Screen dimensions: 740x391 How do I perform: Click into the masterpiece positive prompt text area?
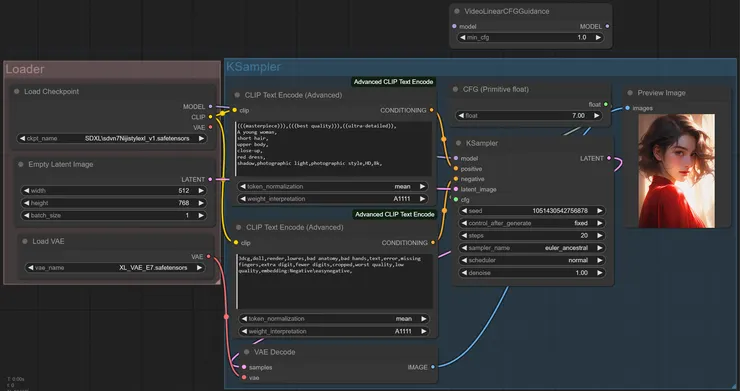[334, 149]
